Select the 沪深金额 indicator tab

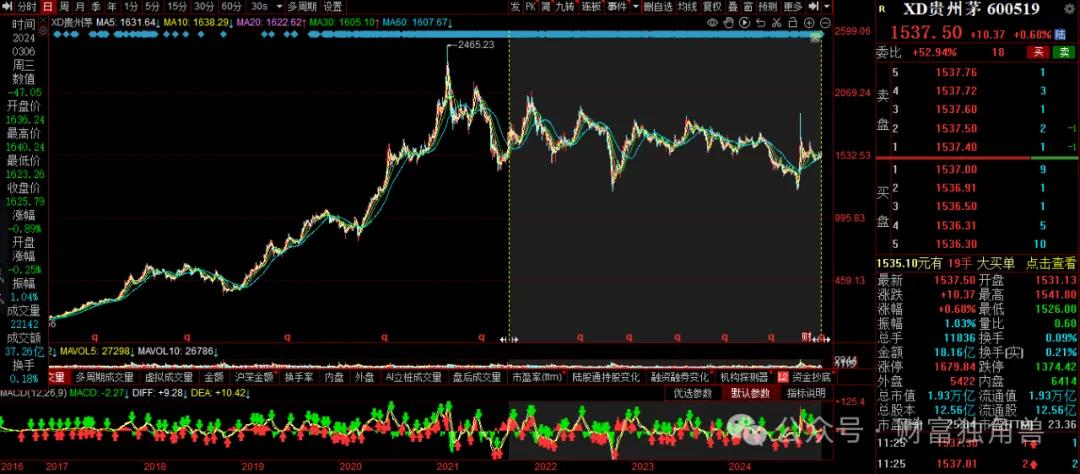254,377
